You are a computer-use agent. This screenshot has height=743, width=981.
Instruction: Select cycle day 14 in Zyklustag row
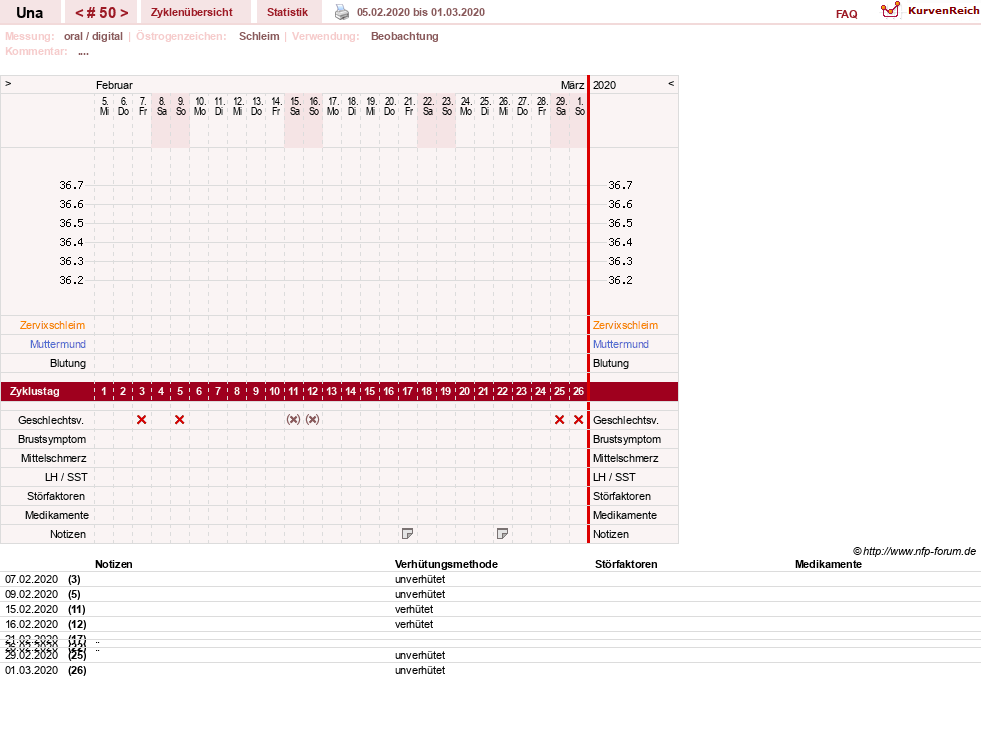click(x=350, y=392)
